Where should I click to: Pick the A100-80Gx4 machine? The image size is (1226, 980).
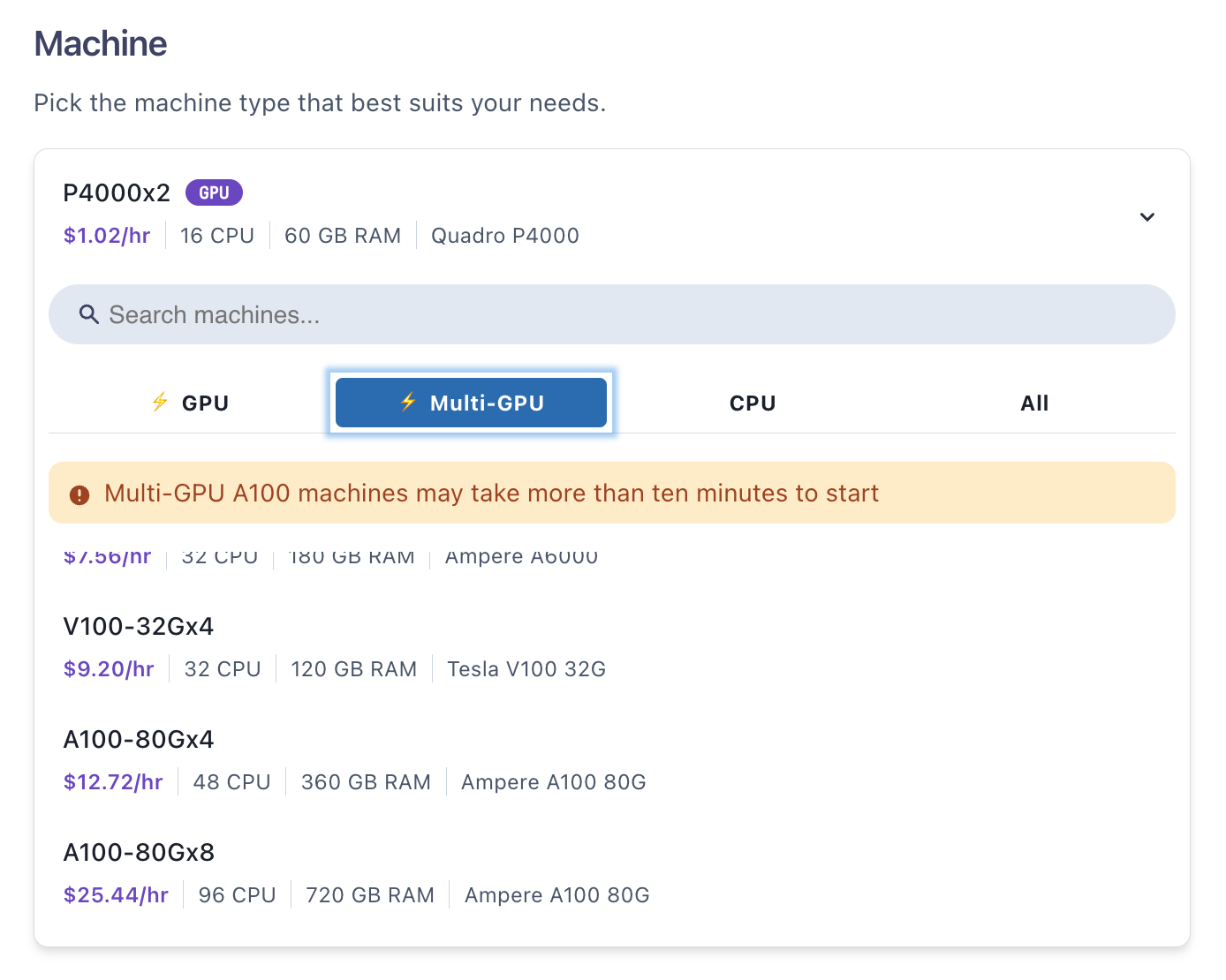[612, 761]
